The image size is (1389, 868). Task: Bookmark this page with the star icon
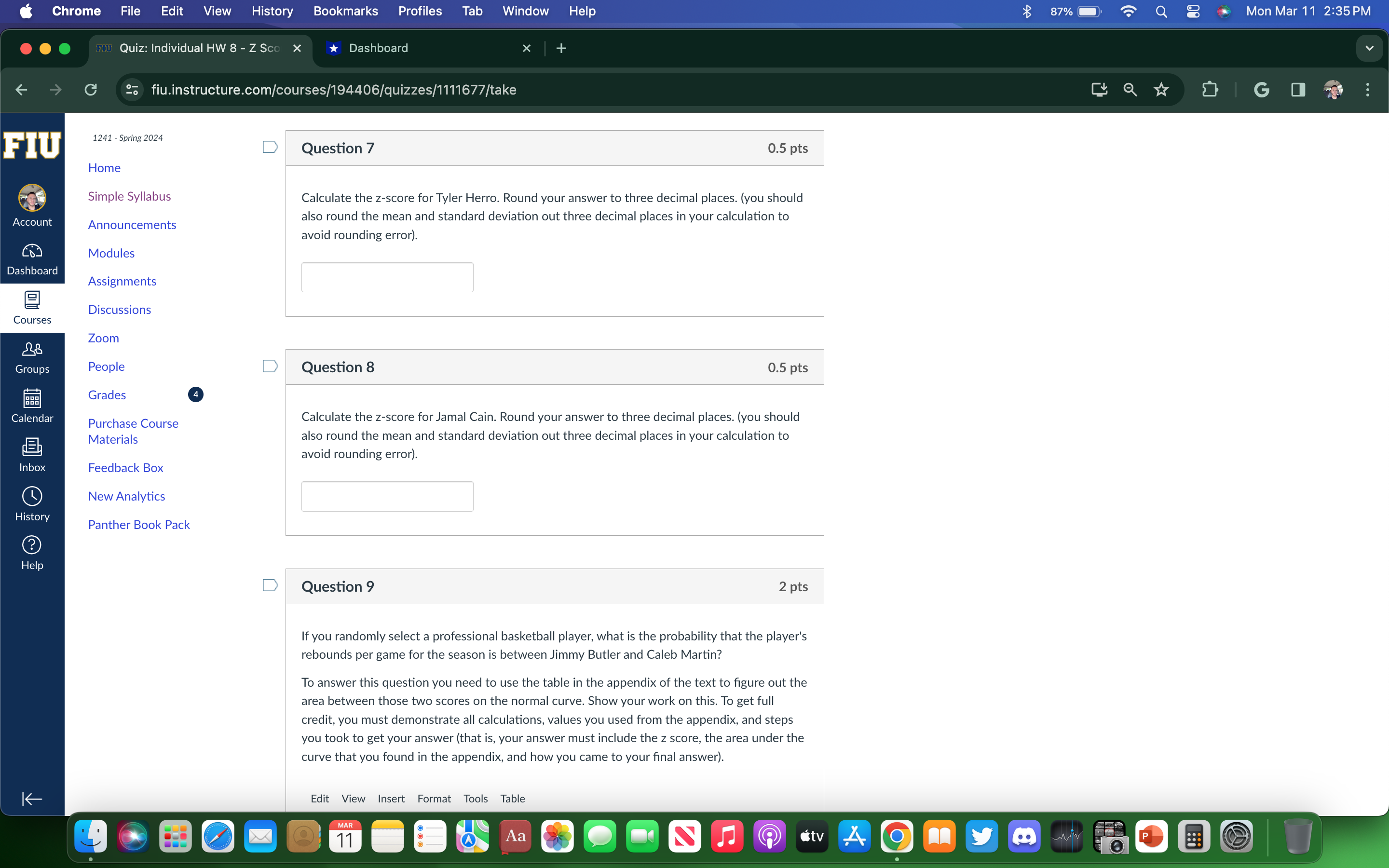[1160, 90]
